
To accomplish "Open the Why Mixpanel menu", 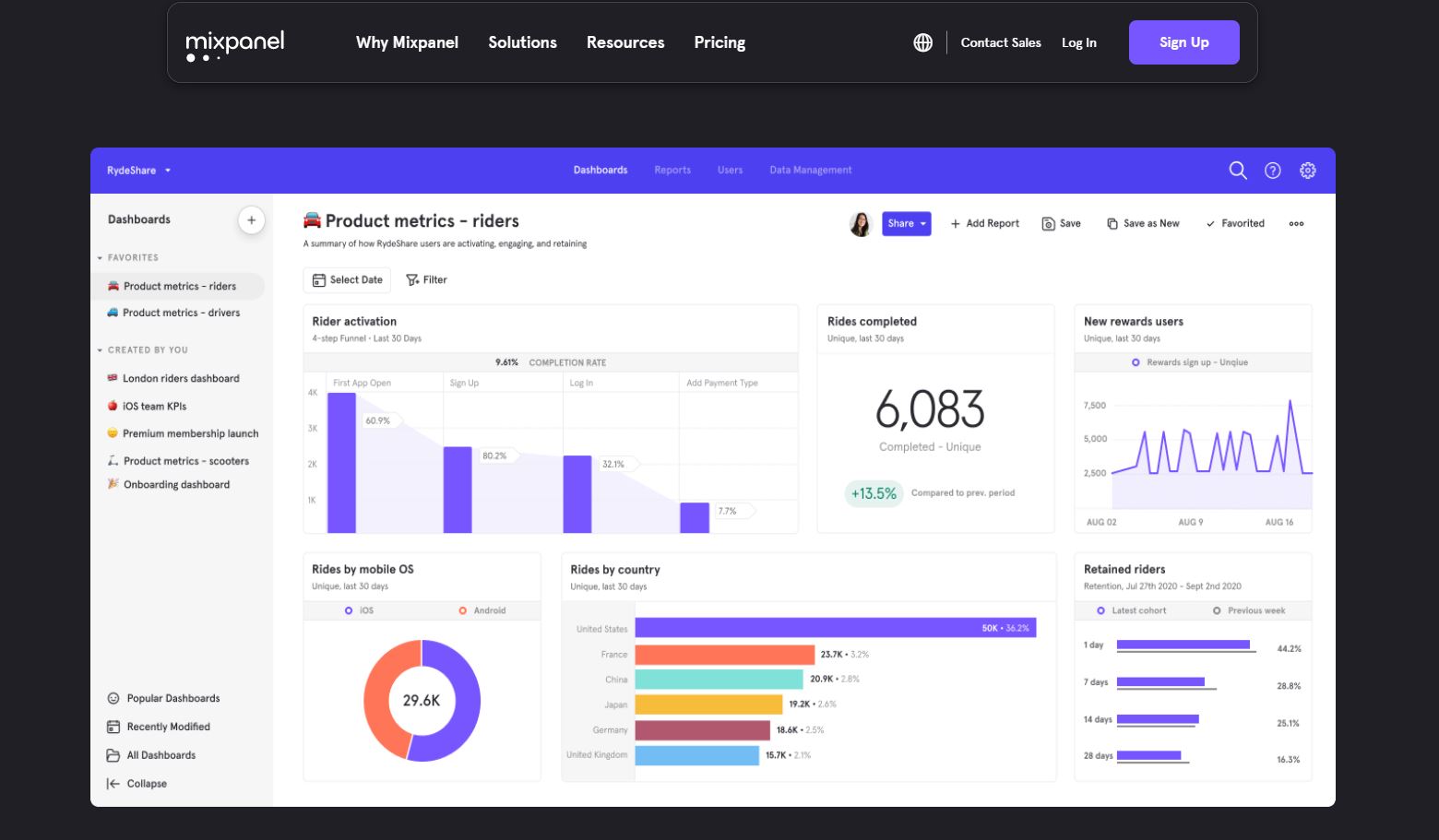I will [407, 42].
